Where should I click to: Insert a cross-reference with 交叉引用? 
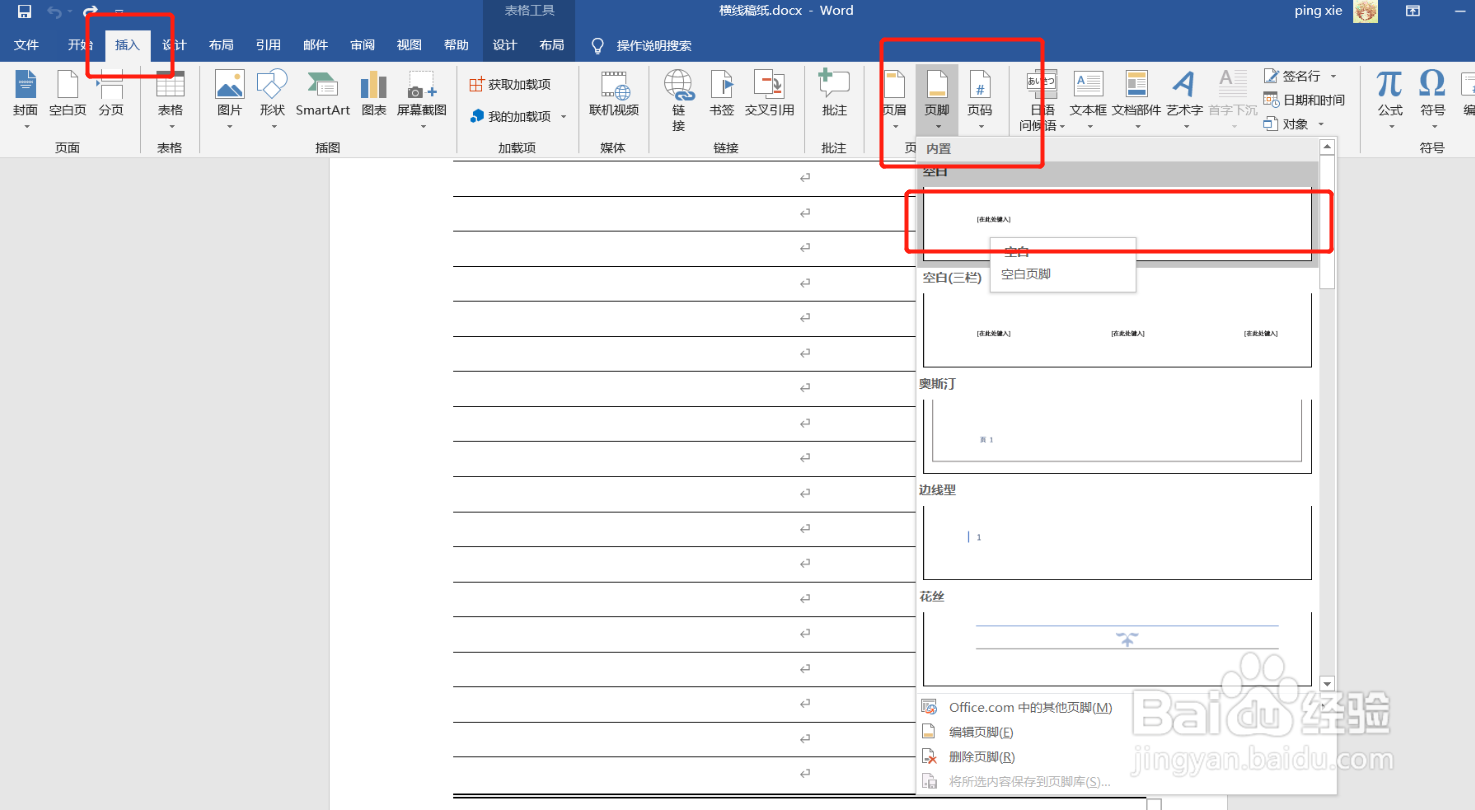coord(769,95)
